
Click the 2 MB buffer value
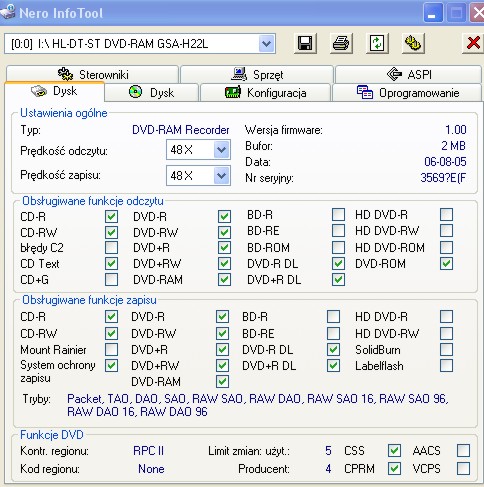pos(453,146)
